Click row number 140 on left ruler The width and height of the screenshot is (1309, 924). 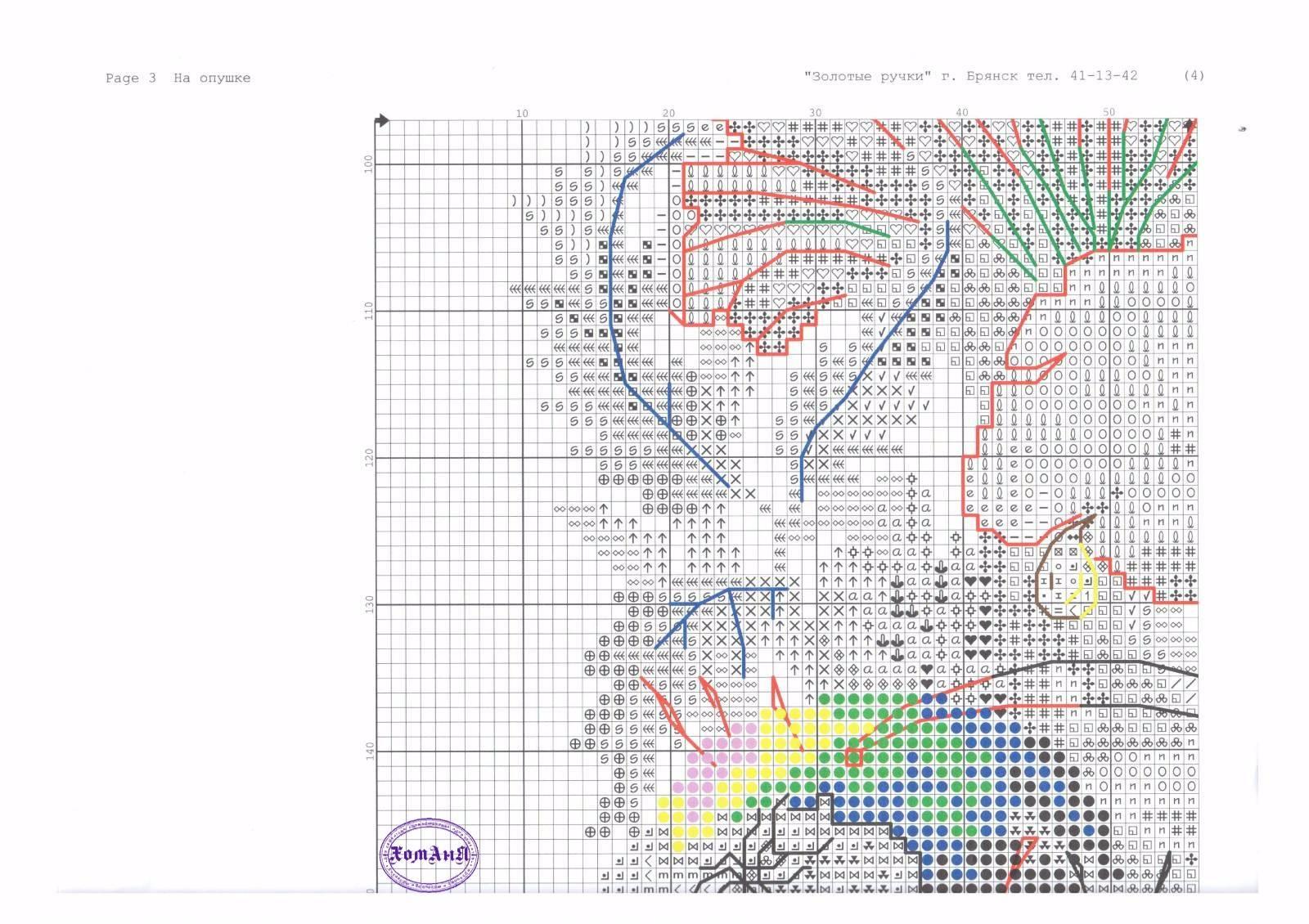[x=369, y=750]
